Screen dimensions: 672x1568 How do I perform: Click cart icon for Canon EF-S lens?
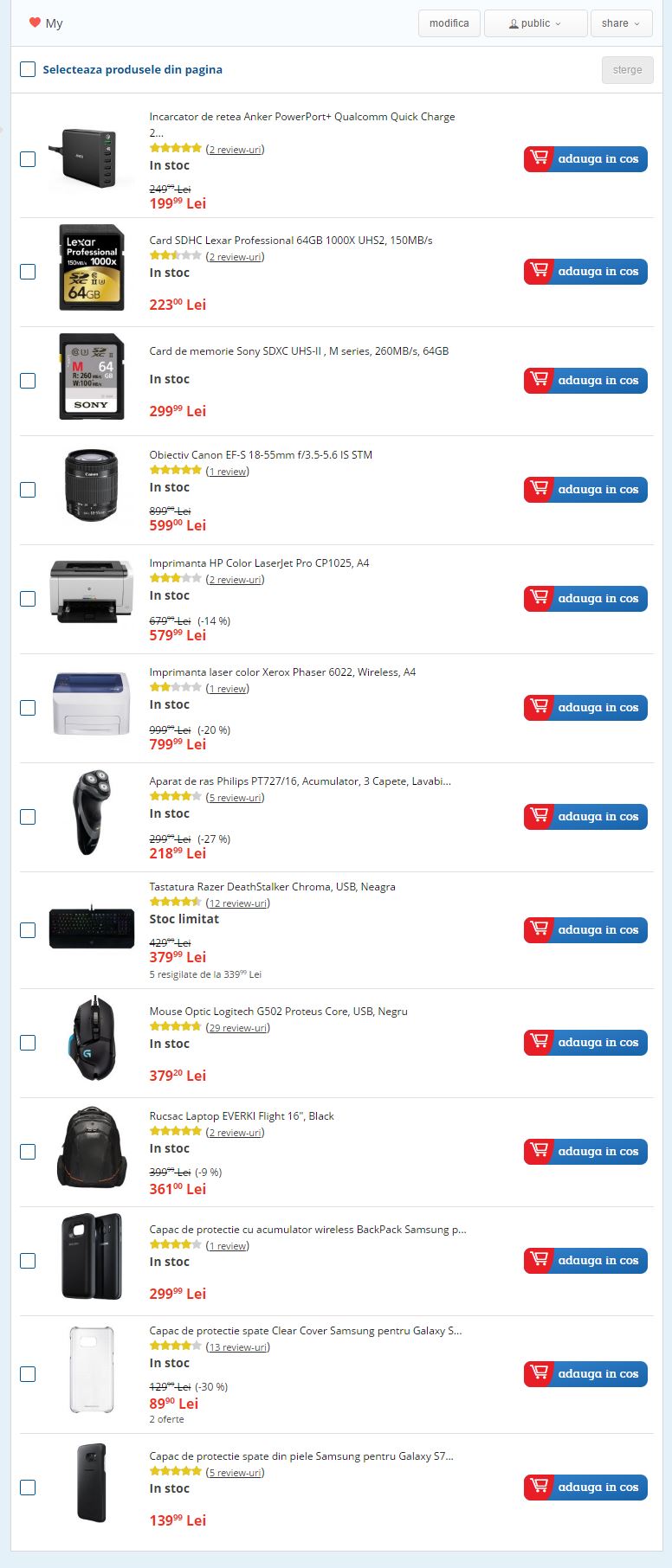pyautogui.click(x=540, y=490)
